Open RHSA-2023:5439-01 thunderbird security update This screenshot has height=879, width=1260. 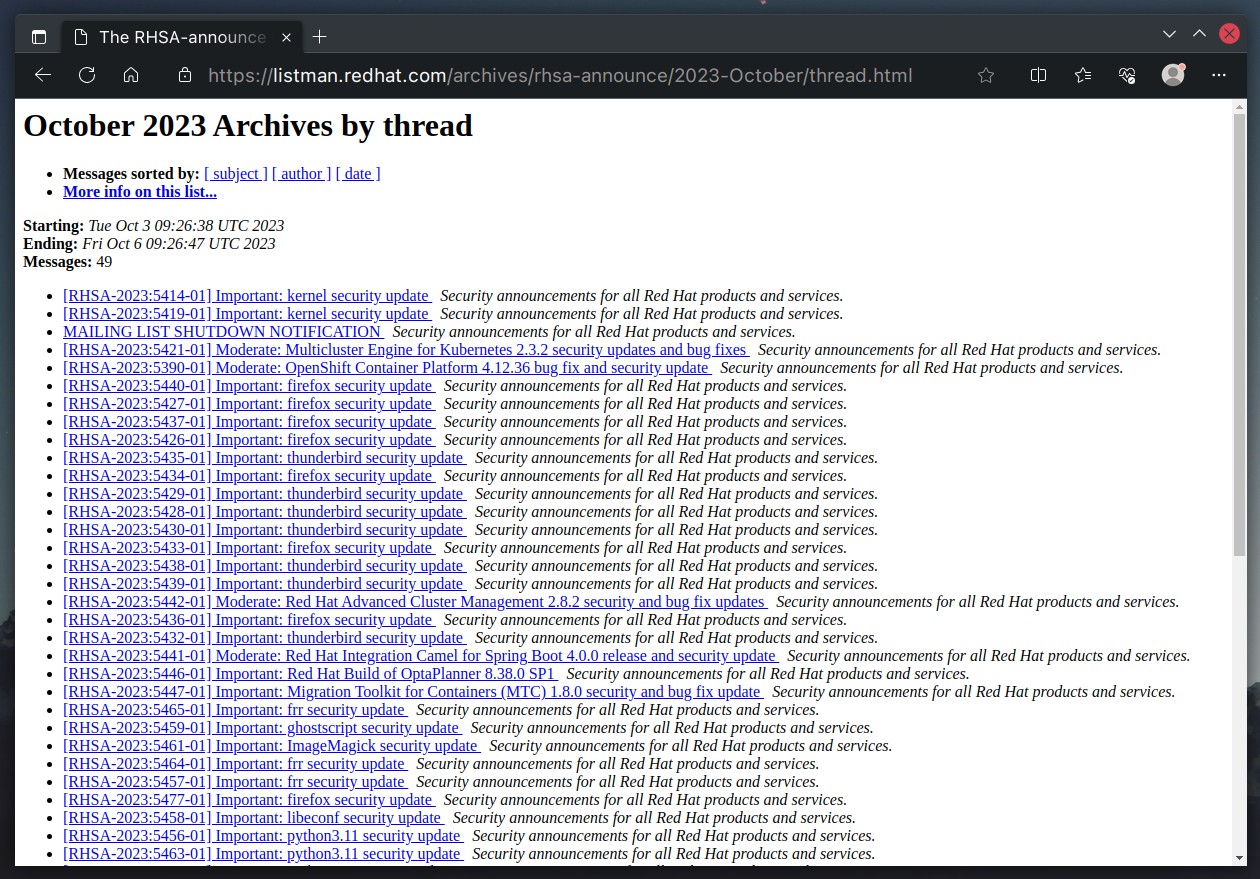265,584
